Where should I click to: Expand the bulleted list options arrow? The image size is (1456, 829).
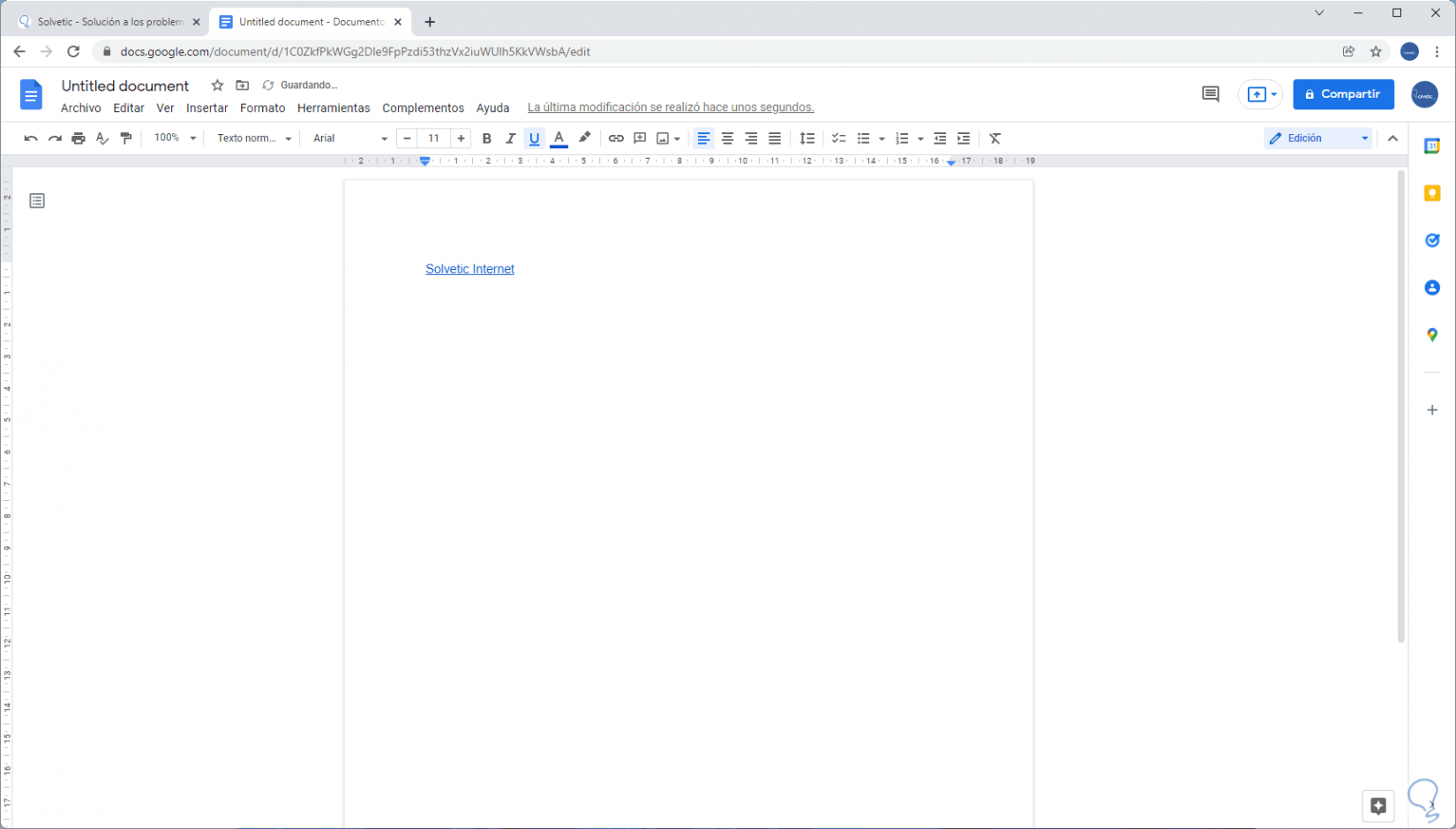(x=882, y=138)
